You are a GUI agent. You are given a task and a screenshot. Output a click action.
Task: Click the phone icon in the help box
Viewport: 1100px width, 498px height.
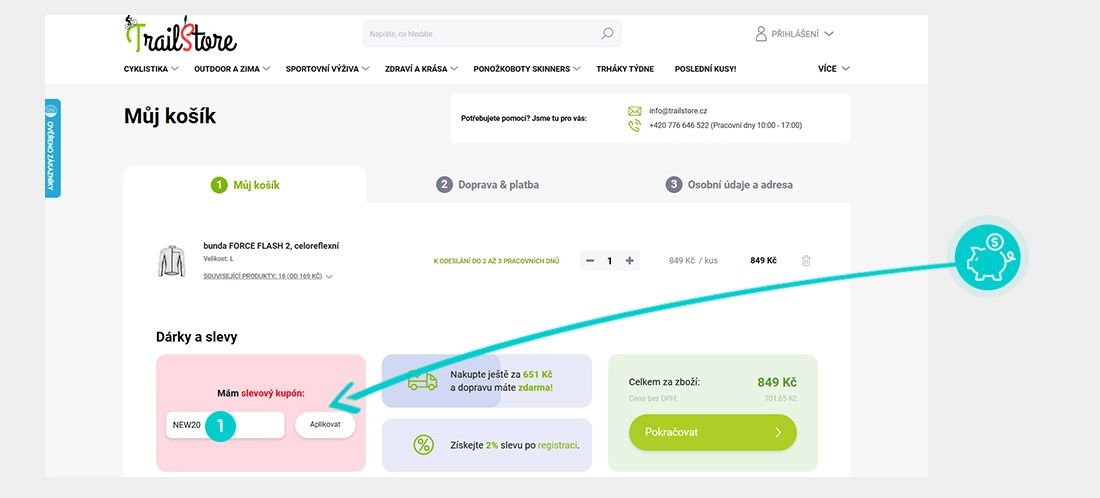(634, 126)
